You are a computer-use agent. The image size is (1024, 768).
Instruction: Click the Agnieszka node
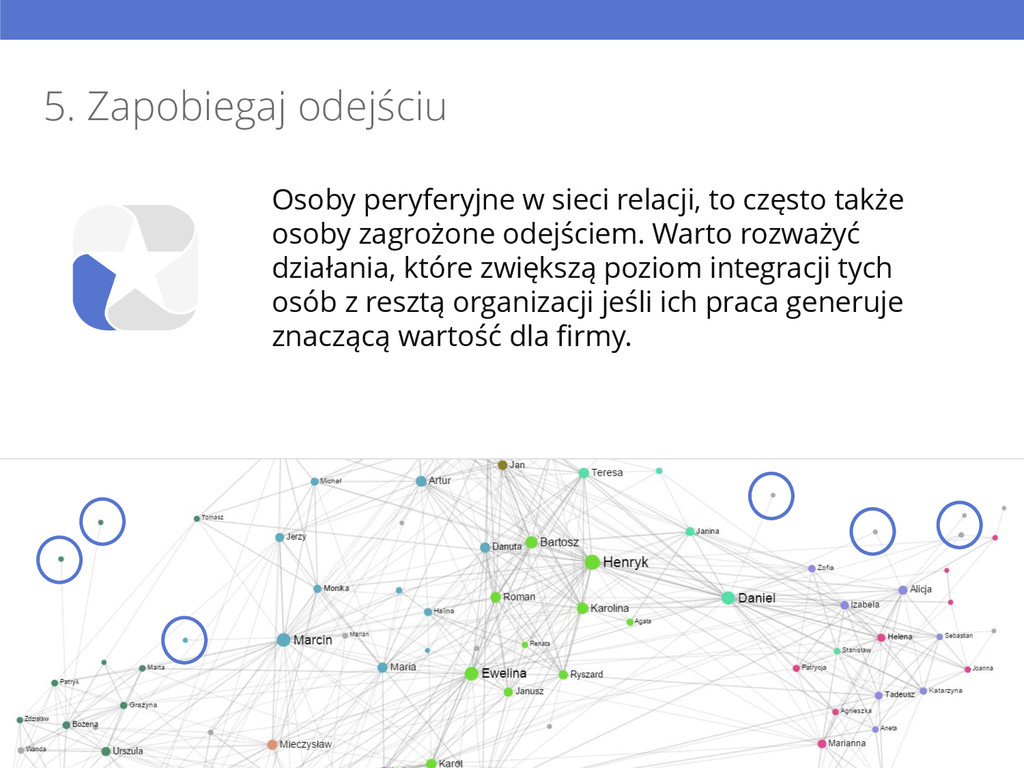coord(835,712)
